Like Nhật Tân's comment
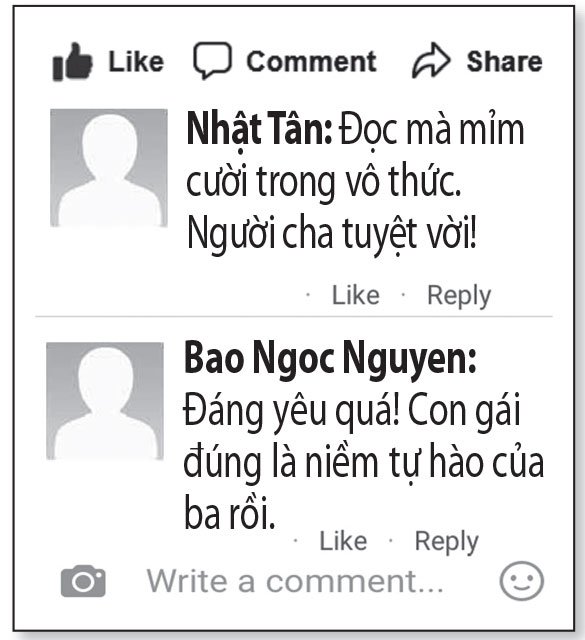Viewport: 585px width, 640px height. [x=356, y=295]
